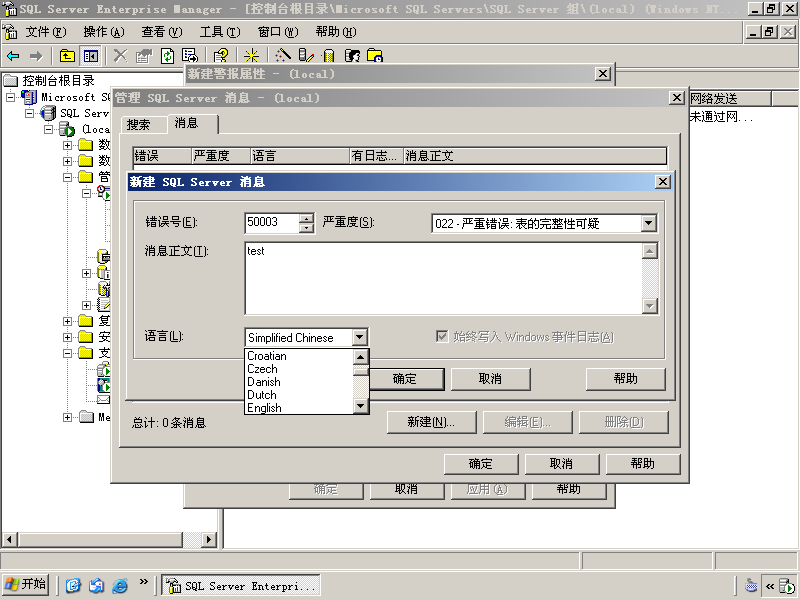Collapse the 支 support services folder node

tap(67, 353)
